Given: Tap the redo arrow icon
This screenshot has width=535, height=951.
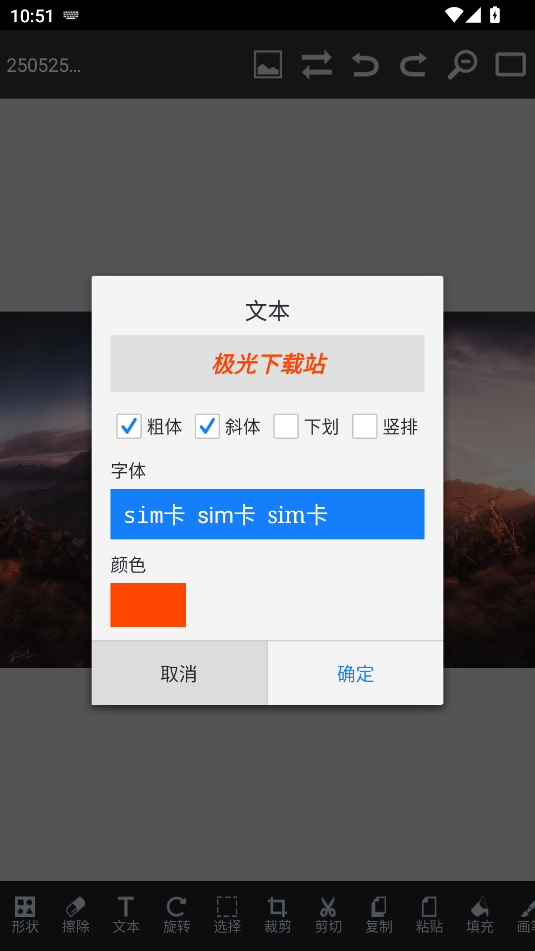Looking at the screenshot, I should 413,64.
